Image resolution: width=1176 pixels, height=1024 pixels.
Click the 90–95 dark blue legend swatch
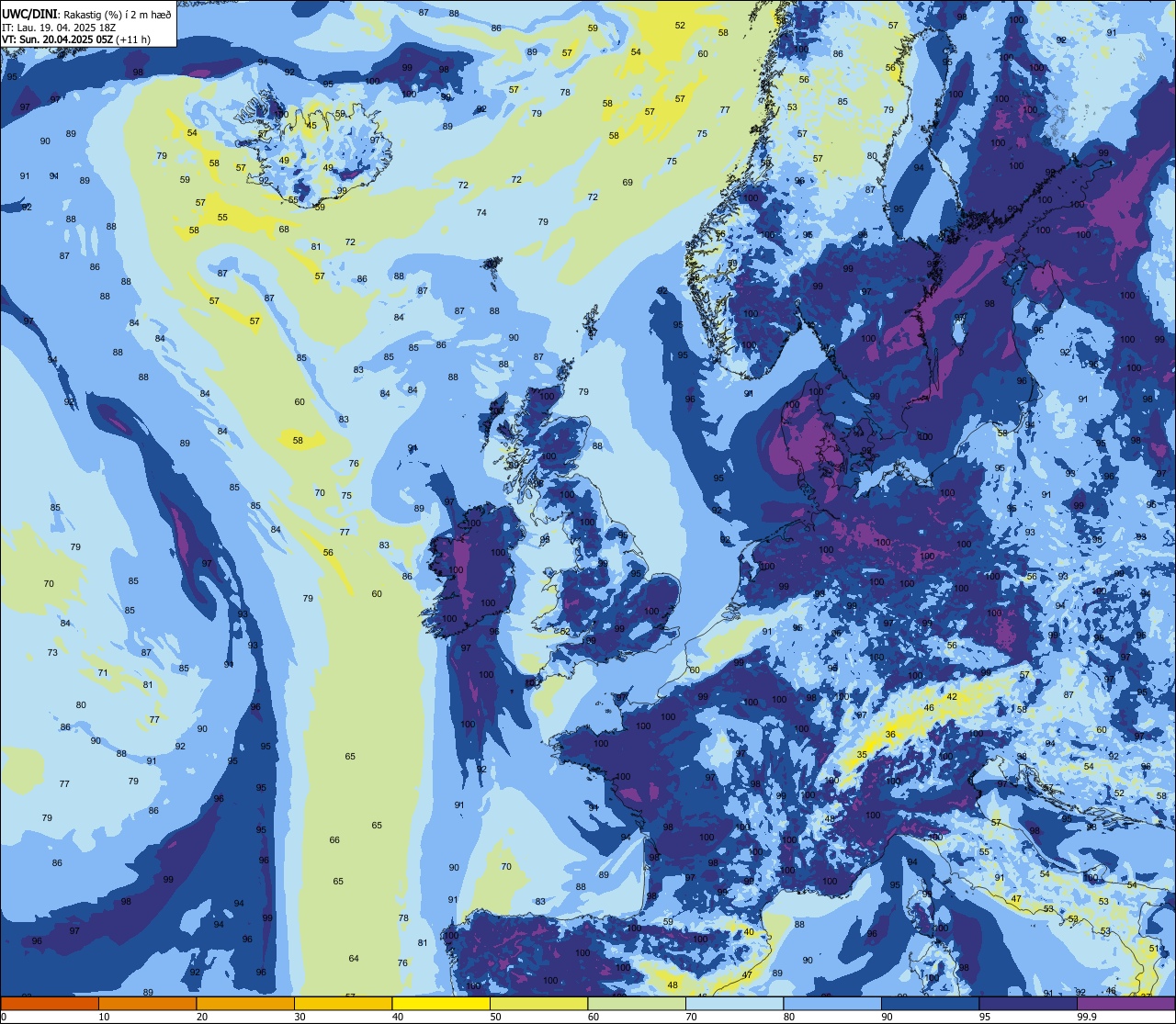[930, 1003]
